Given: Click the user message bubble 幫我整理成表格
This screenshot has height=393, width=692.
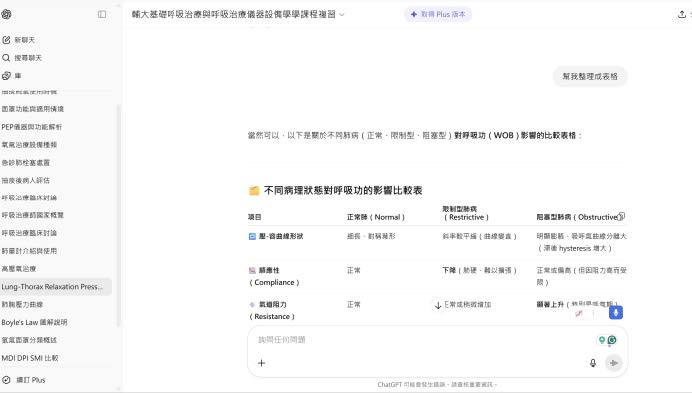Looking at the screenshot, I should [590, 76].
